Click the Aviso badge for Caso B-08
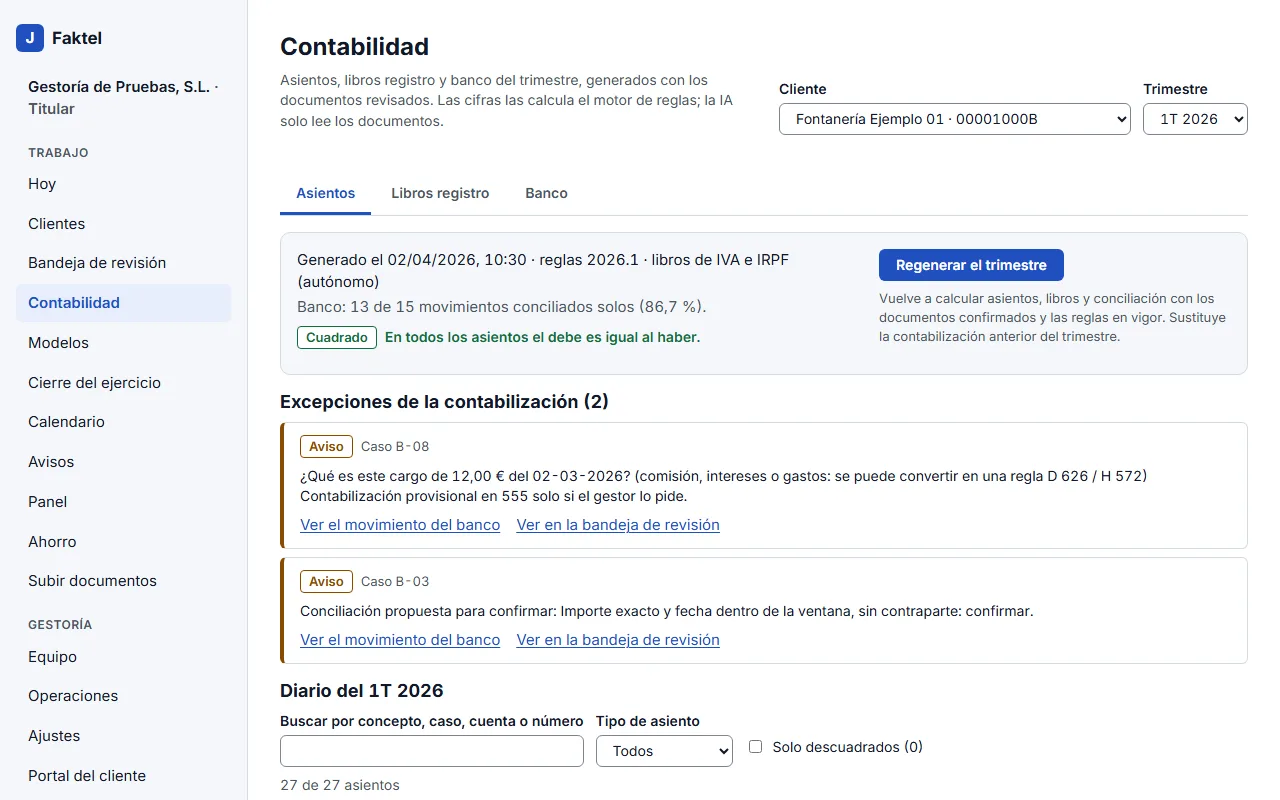The image size is (1280, 800). (326, 446)
